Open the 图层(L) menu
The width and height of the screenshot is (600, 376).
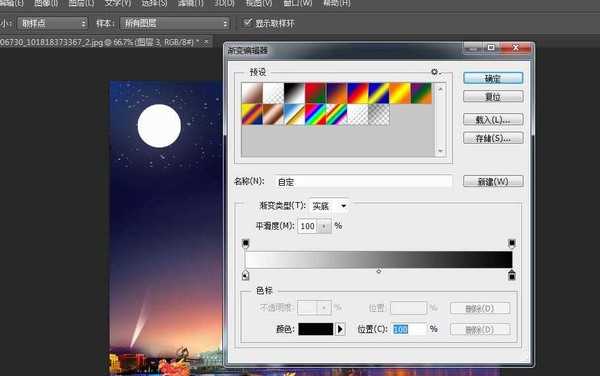[81, 3]
